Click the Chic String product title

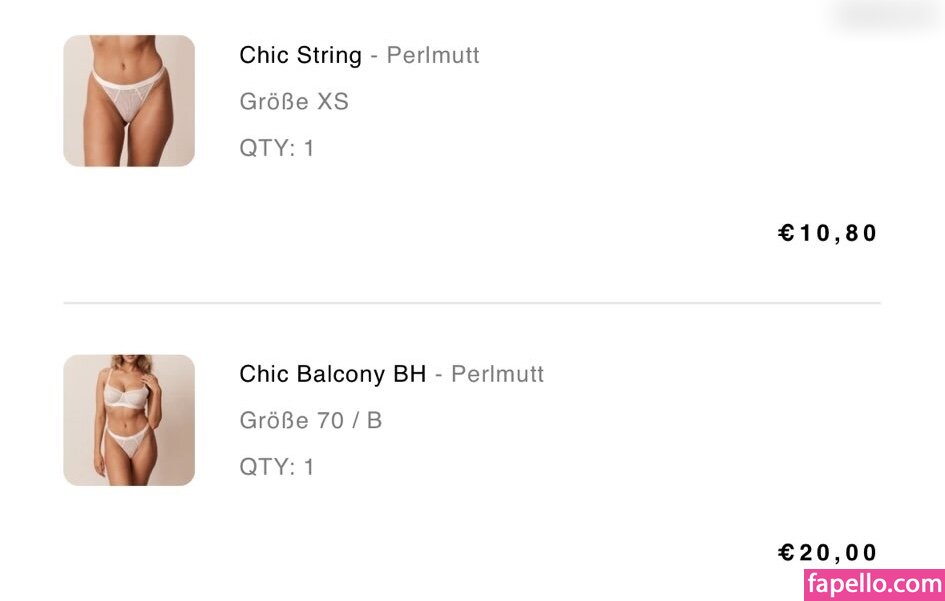coord(300,55)
